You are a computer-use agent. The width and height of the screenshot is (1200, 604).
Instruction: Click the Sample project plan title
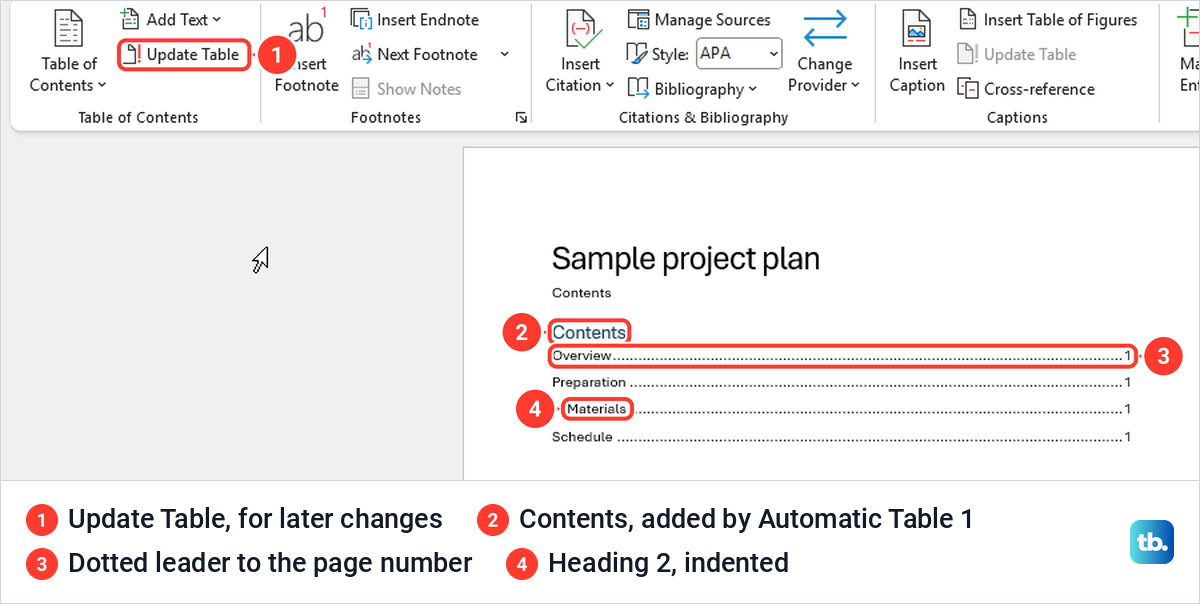pyautogui.click(x=686, y=259)
